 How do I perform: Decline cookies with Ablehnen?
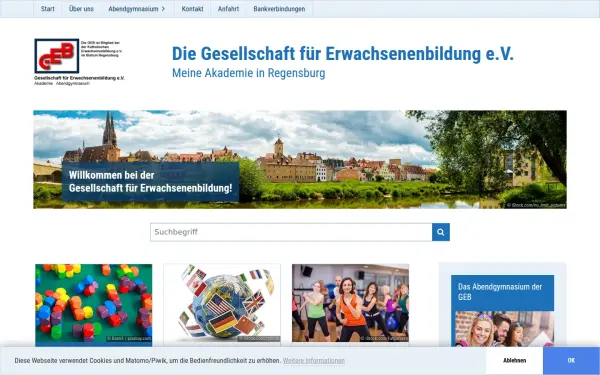point(514,360)
